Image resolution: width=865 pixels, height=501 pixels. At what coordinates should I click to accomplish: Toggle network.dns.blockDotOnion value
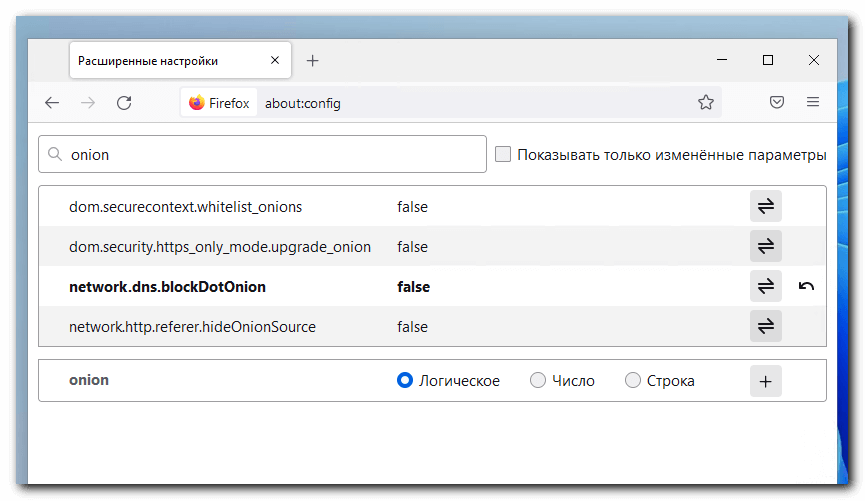tap(765, 287)
